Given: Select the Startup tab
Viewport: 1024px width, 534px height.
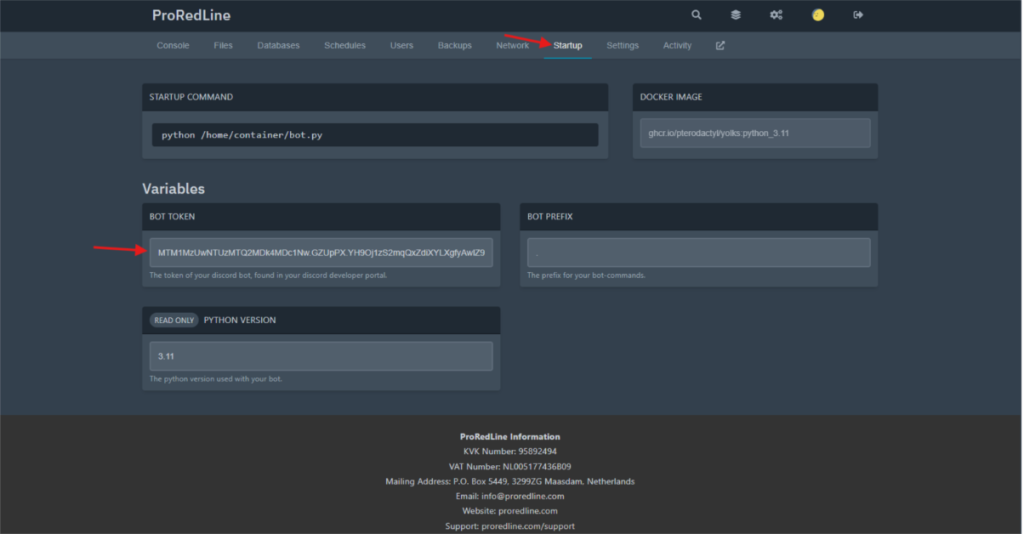Looking at the screenshot, I should (x=568, y=45).
